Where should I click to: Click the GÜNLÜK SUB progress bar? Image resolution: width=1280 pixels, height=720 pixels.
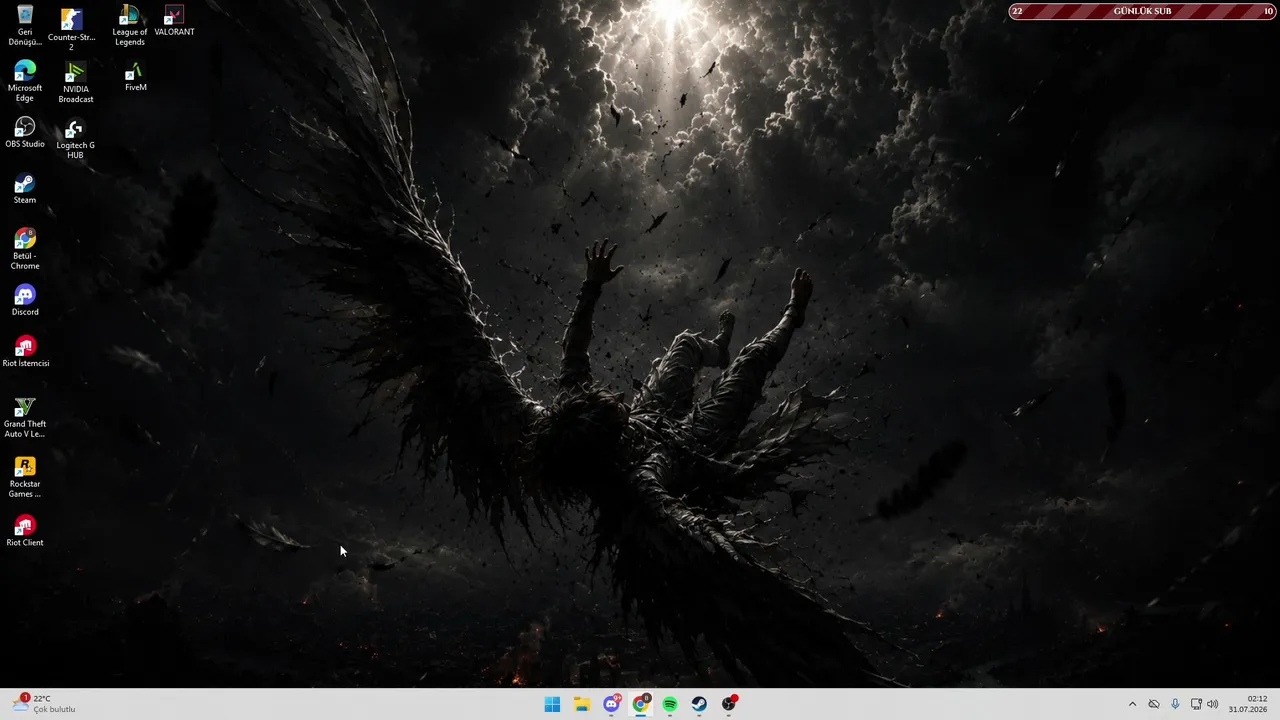pyautogui.click(x=1143, y=11)
